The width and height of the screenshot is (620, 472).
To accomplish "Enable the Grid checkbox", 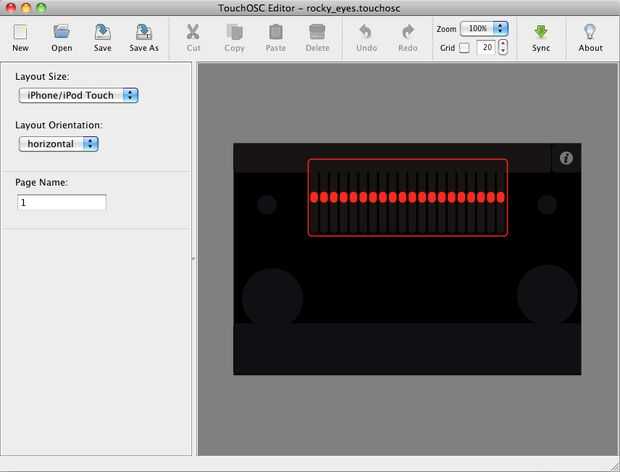I will coord(464,48).
